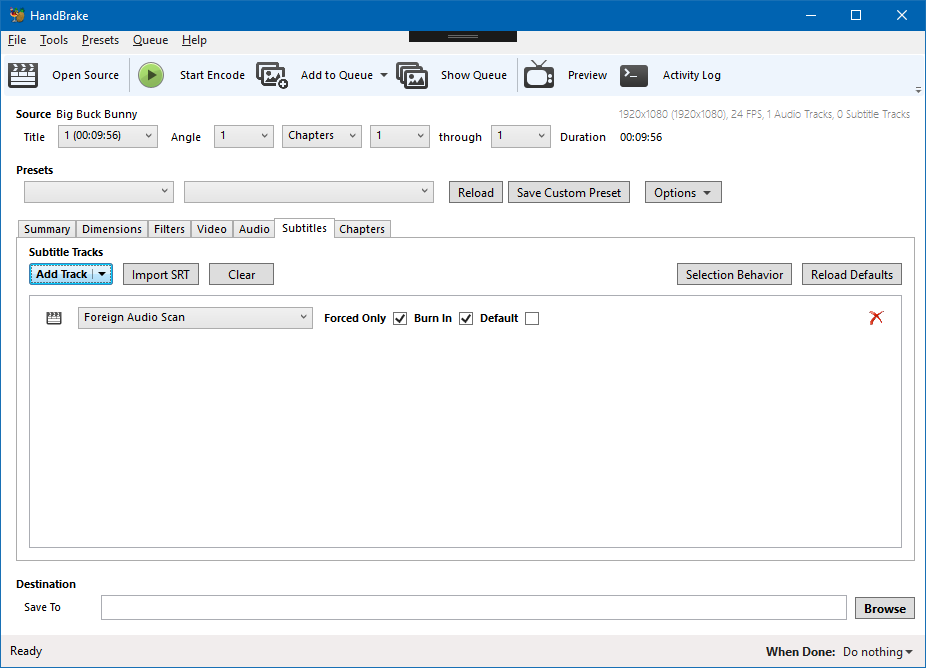
Task: Click the Browse destination button
Action: 885,608
